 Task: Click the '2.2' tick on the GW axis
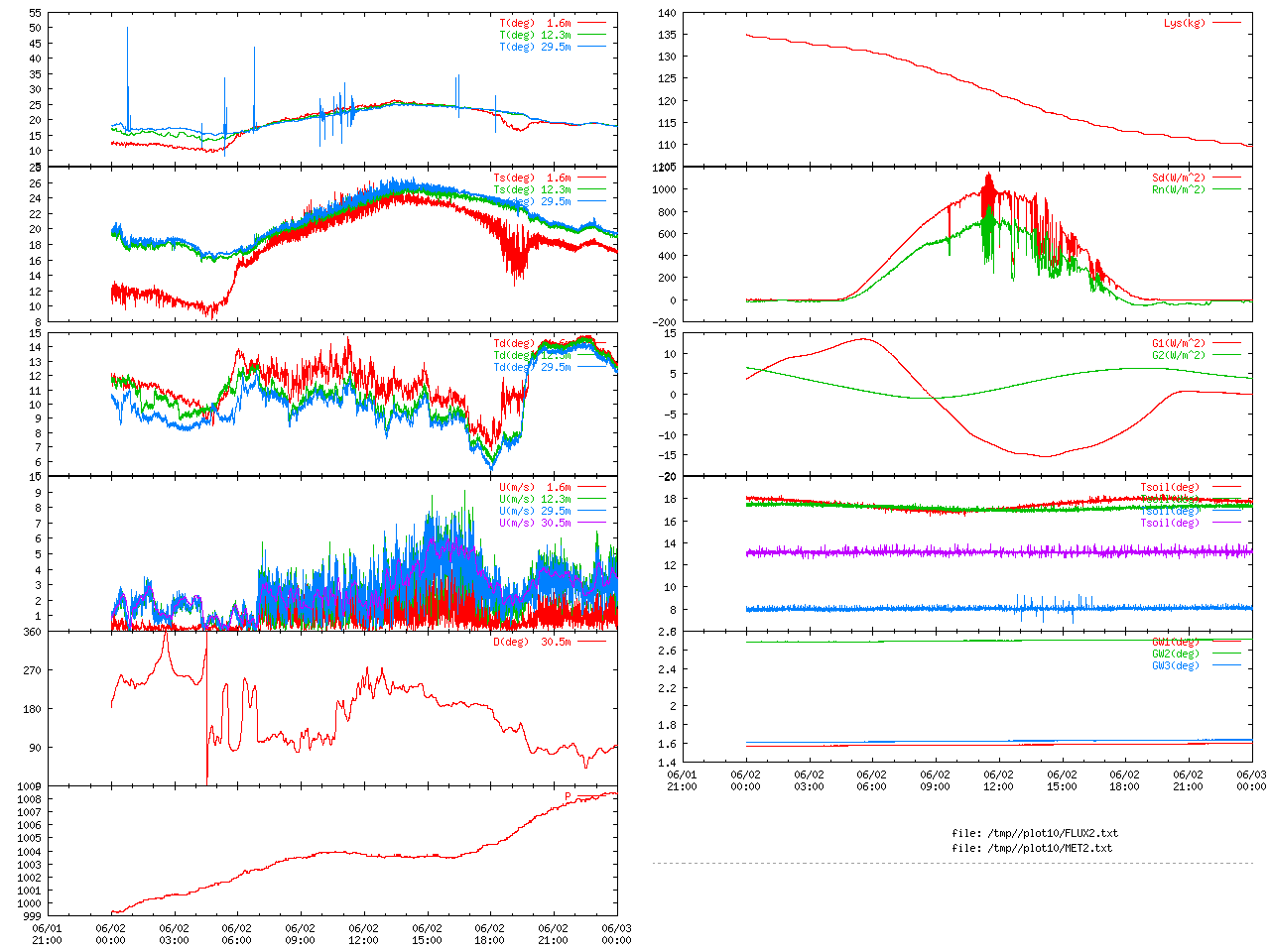[667, 689]
